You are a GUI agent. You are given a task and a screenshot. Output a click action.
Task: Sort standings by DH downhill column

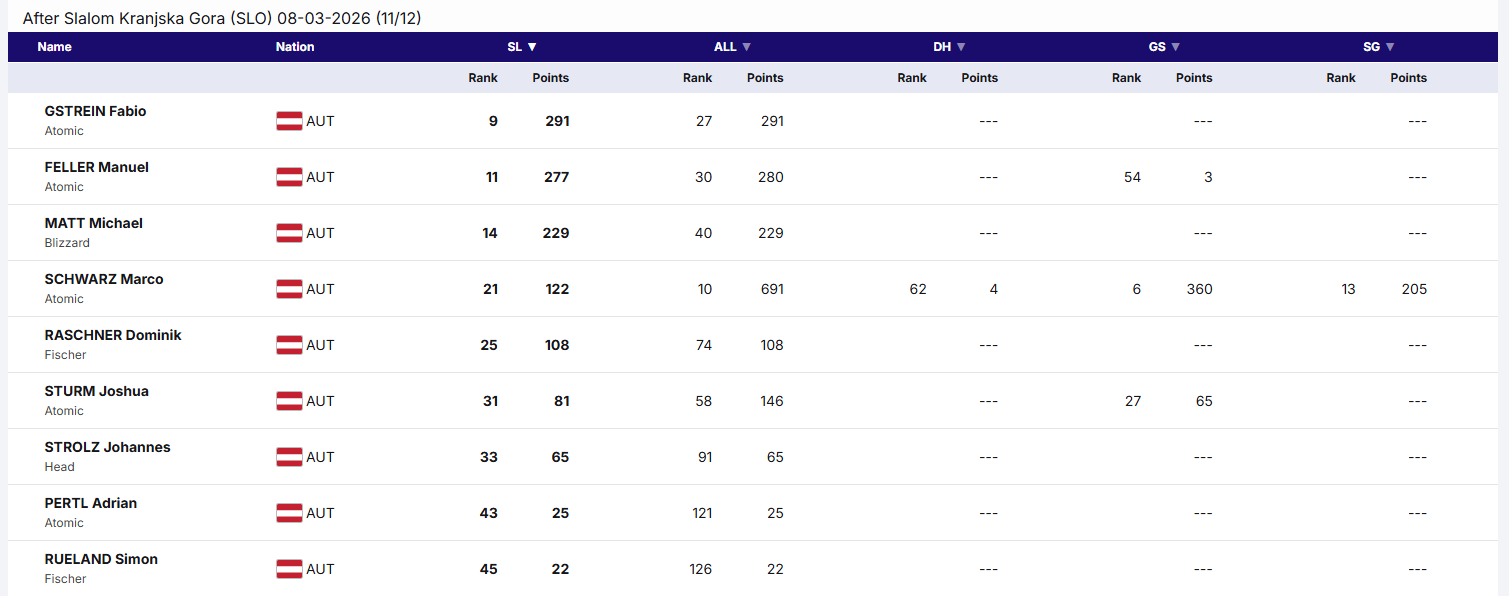tap(949, 47)
